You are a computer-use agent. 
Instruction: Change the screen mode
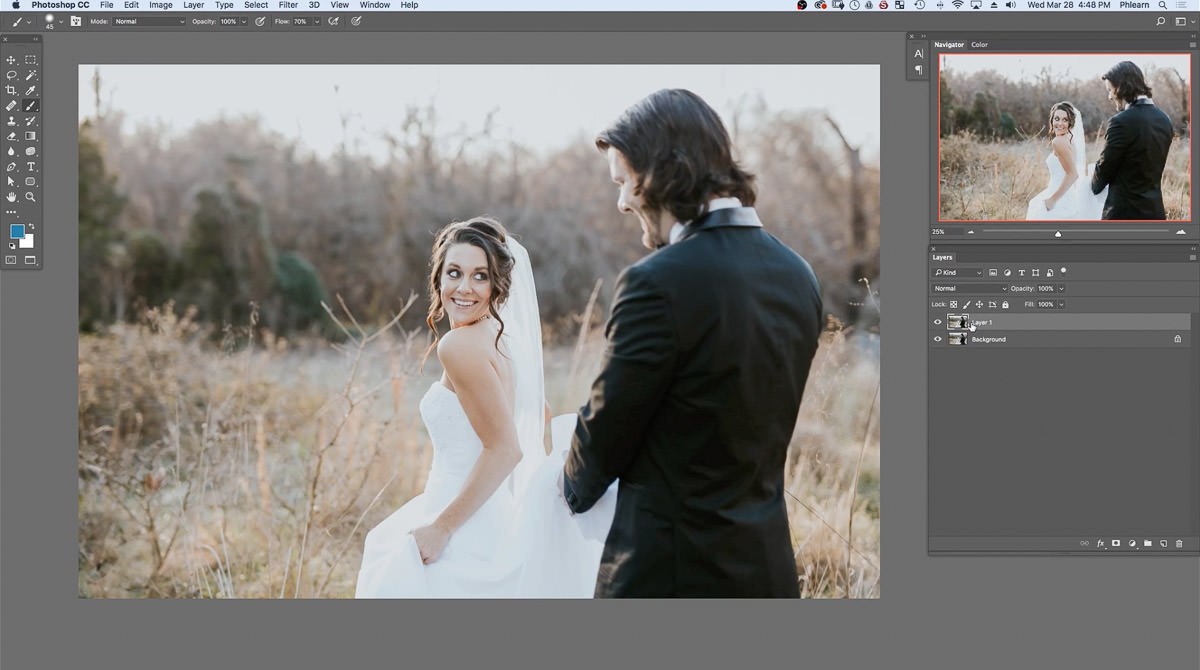pos(30,260)
